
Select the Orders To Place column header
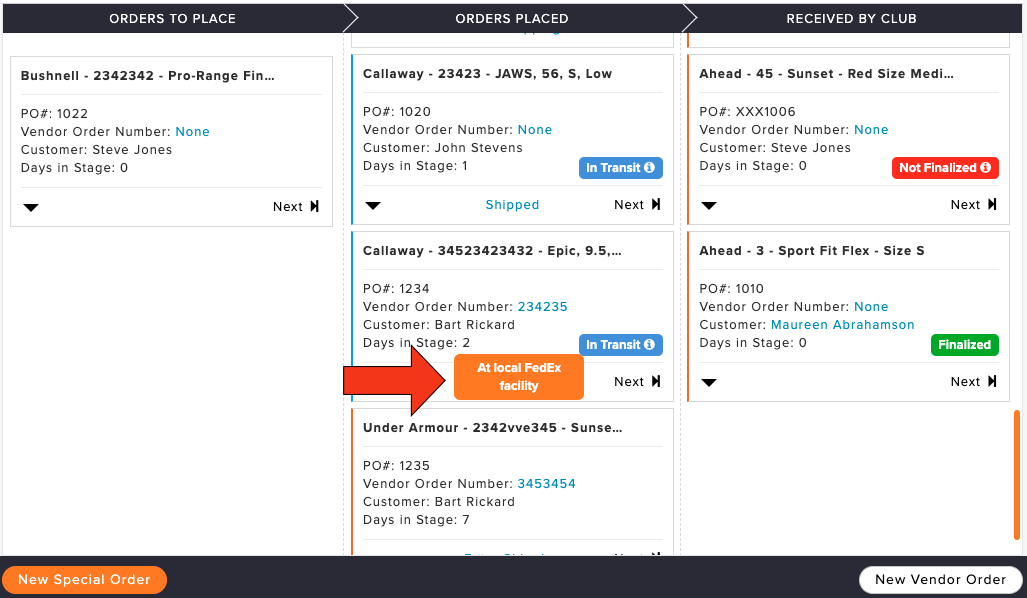coord(172,18)
